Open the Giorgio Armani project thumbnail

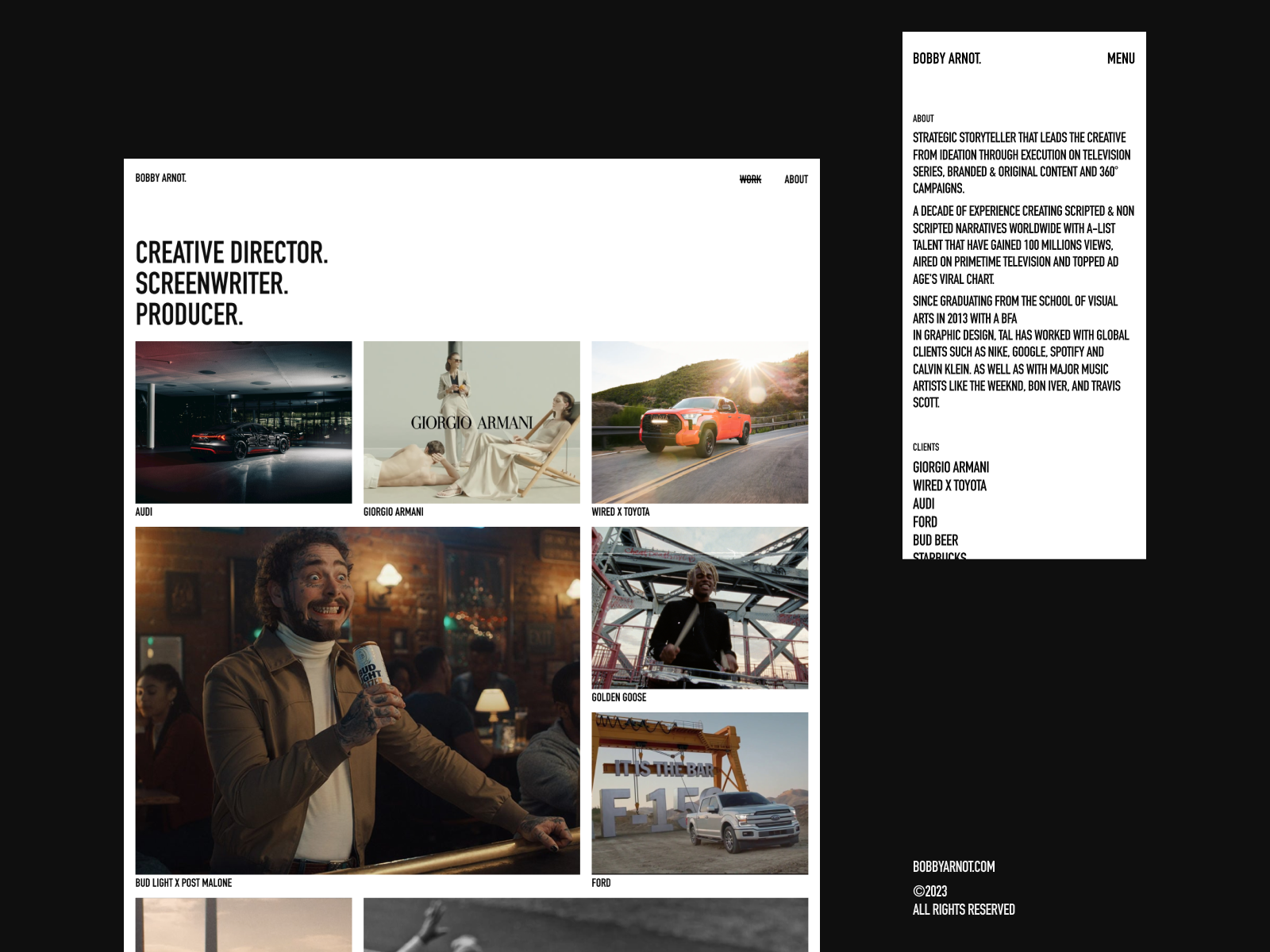[x=471, y=422]
